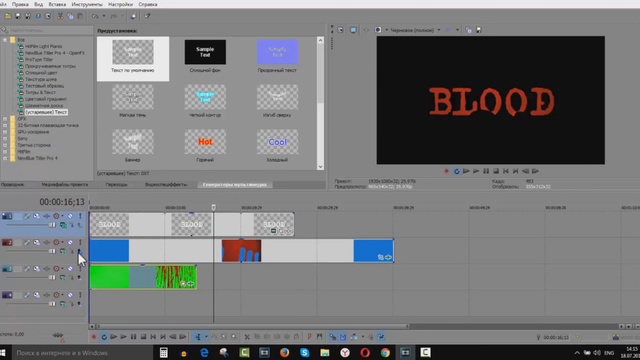The image size is (640, 360).
Task: Expand the OFX folder in generators tree
Action: 5,119
